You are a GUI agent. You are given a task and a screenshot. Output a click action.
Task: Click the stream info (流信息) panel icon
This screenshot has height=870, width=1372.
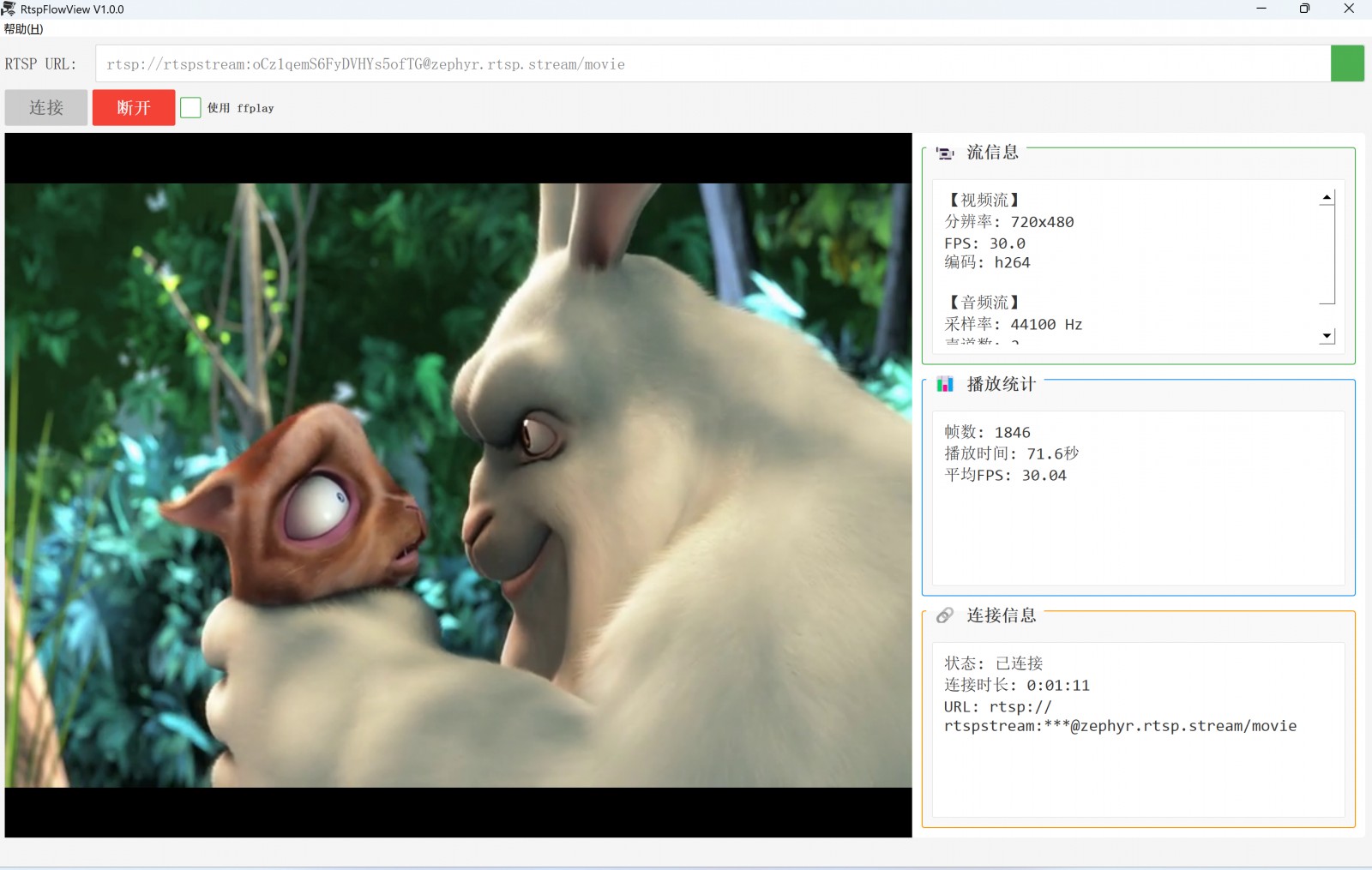coord(945,153)
